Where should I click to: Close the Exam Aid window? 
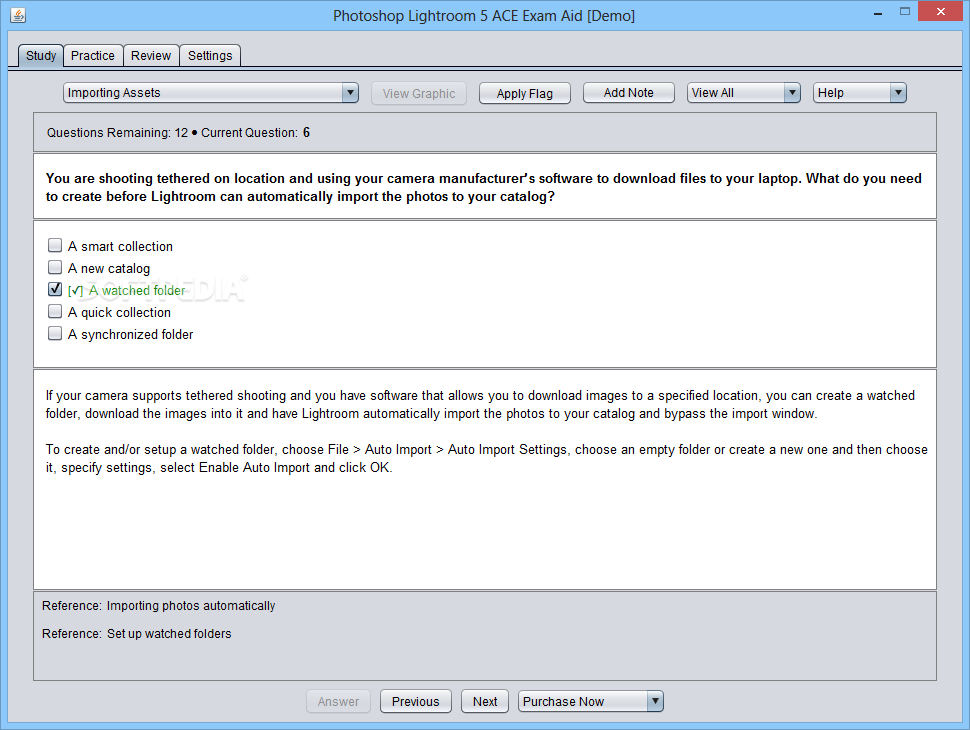pyautogui.click(x=941, y=12)
